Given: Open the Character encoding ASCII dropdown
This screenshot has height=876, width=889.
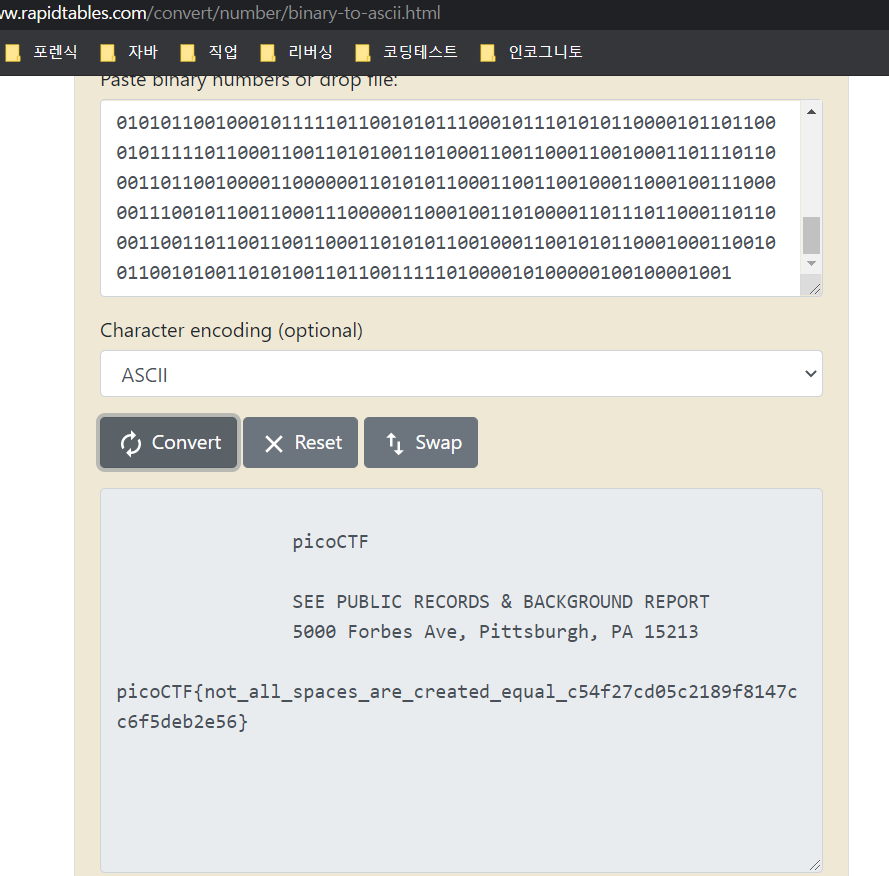Looking at the screenshot, I should (461, 374).
